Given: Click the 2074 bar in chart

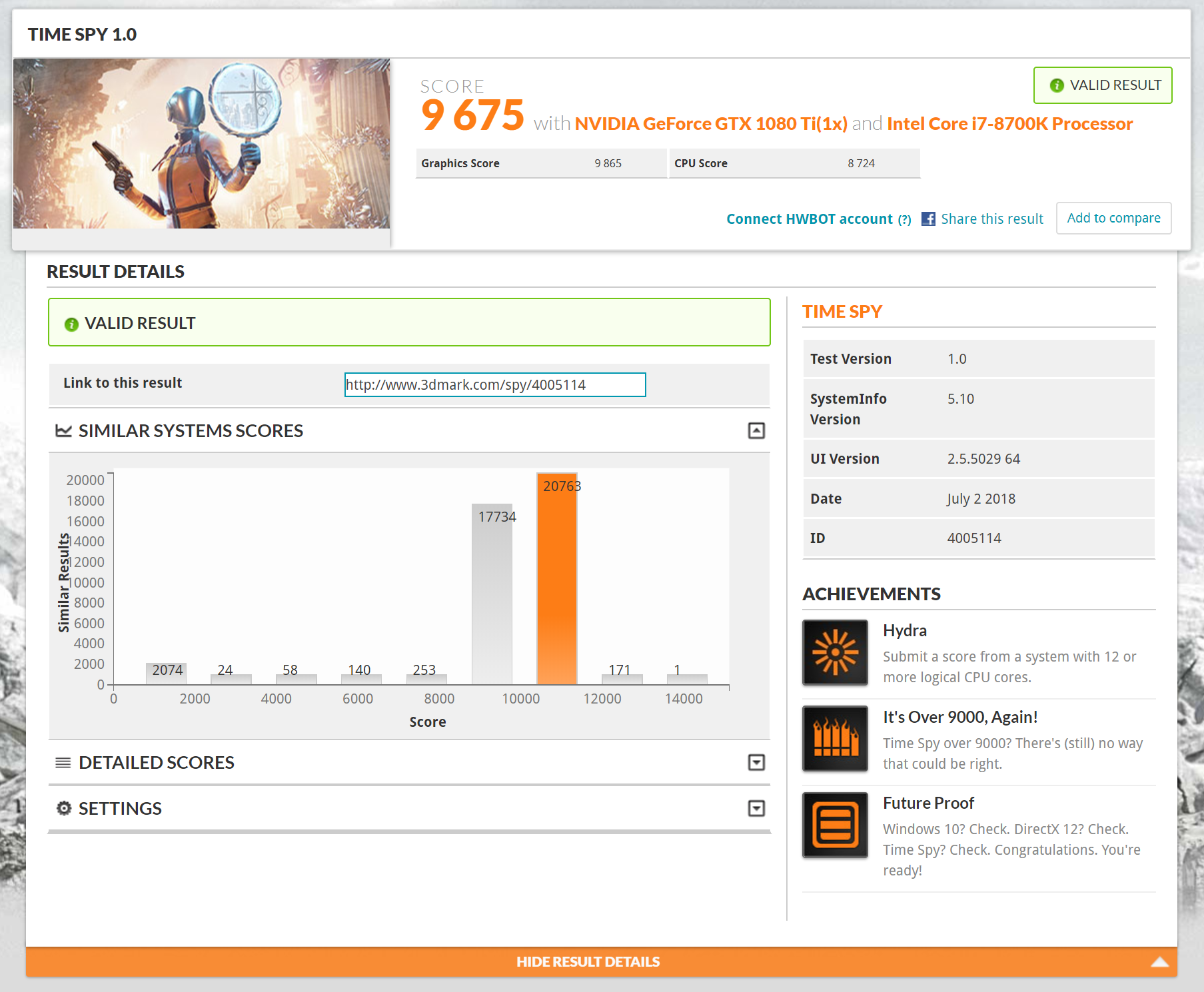Looking at the screenshot, I should [x=166, y=674].
